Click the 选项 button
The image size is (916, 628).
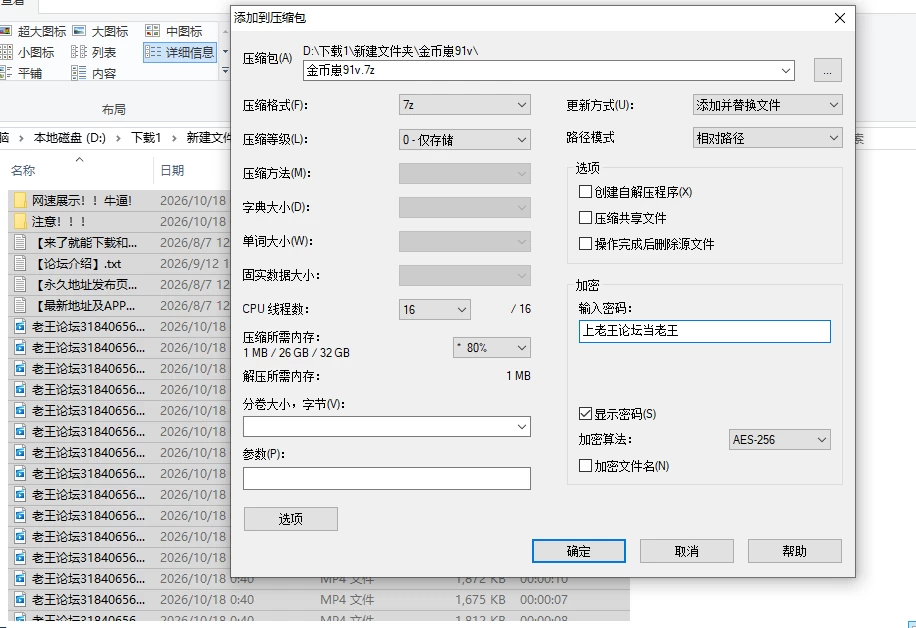[x=290, y=519]
